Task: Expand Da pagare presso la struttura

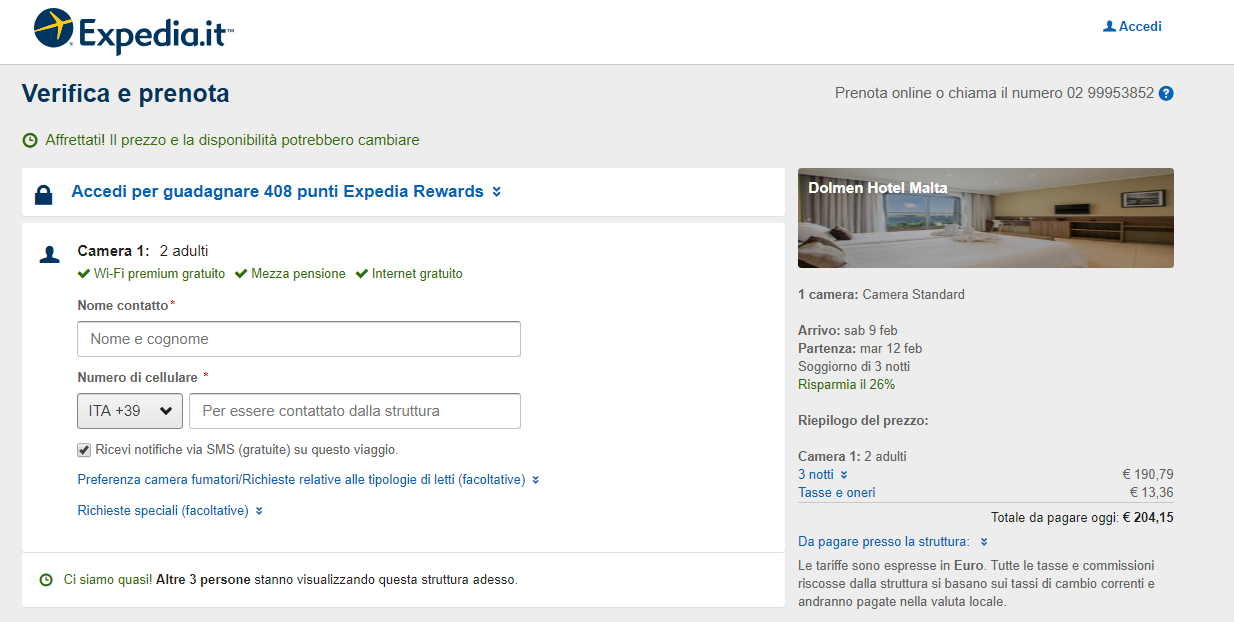Action: [x=893, y=542]
